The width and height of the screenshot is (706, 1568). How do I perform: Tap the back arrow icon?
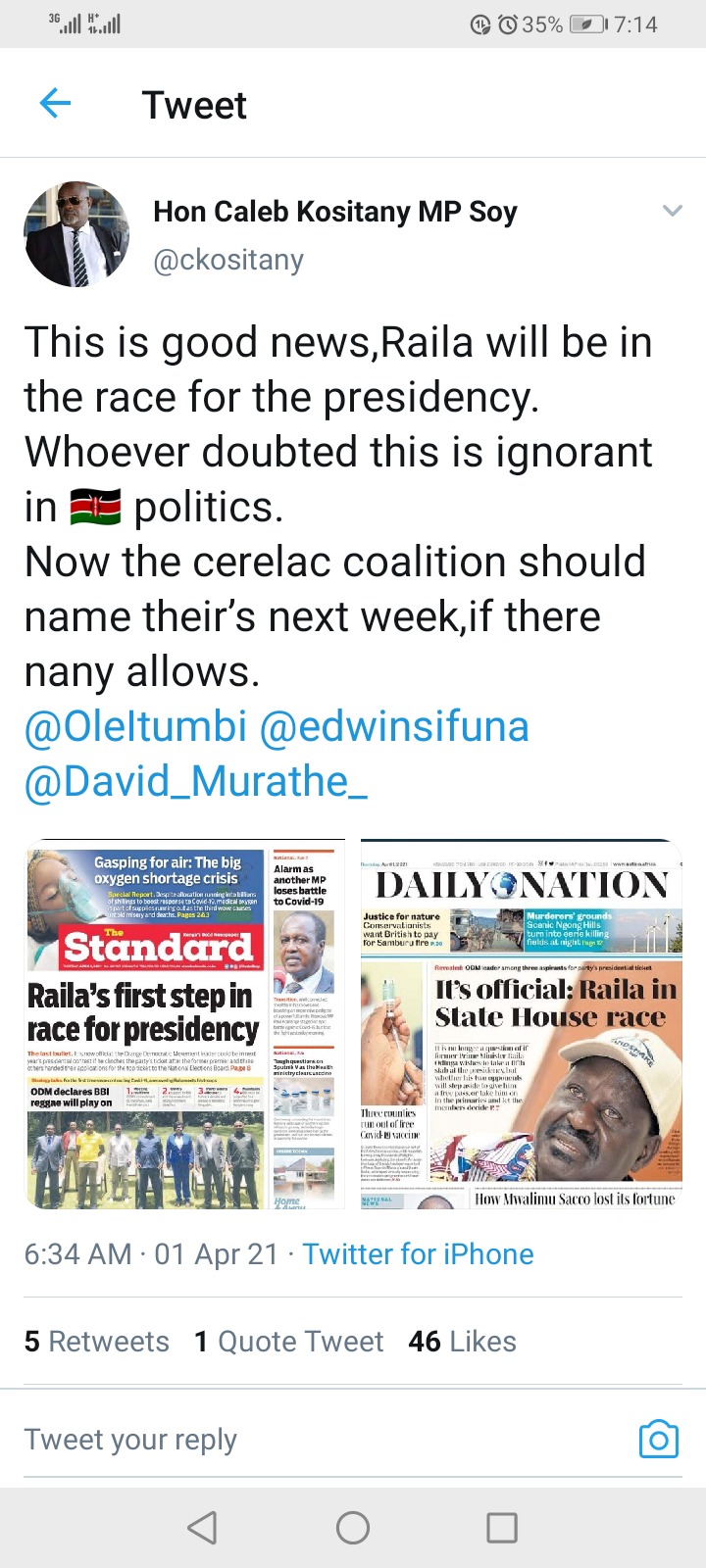55,103
